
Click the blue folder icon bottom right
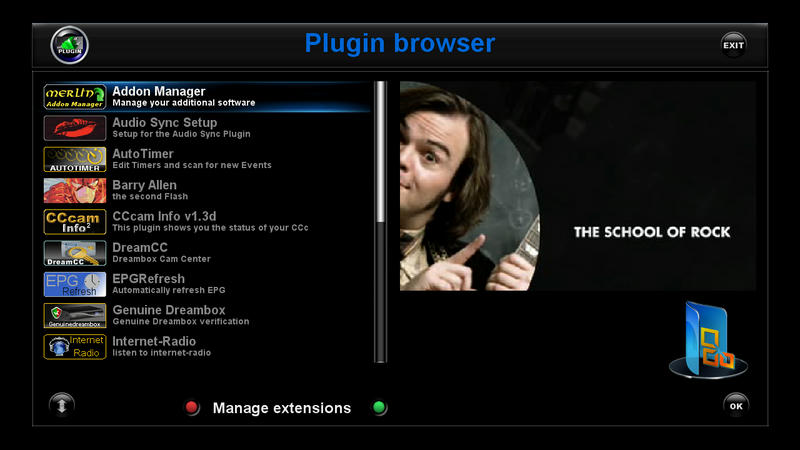click(708, 340)
